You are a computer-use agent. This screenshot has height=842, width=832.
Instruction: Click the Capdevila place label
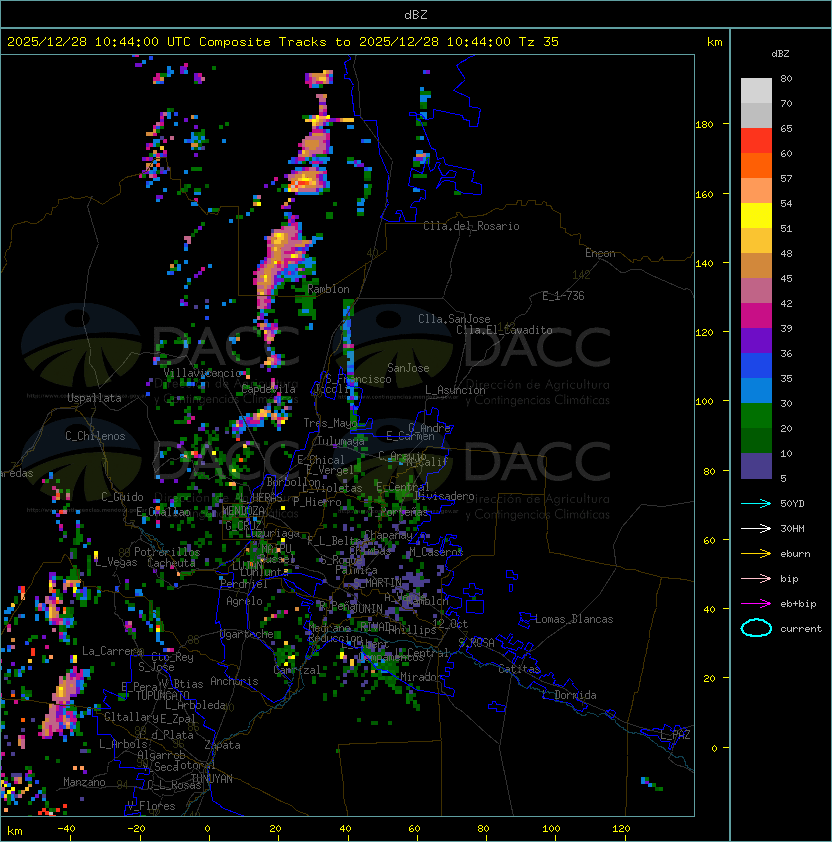click(x=269, y=389)
